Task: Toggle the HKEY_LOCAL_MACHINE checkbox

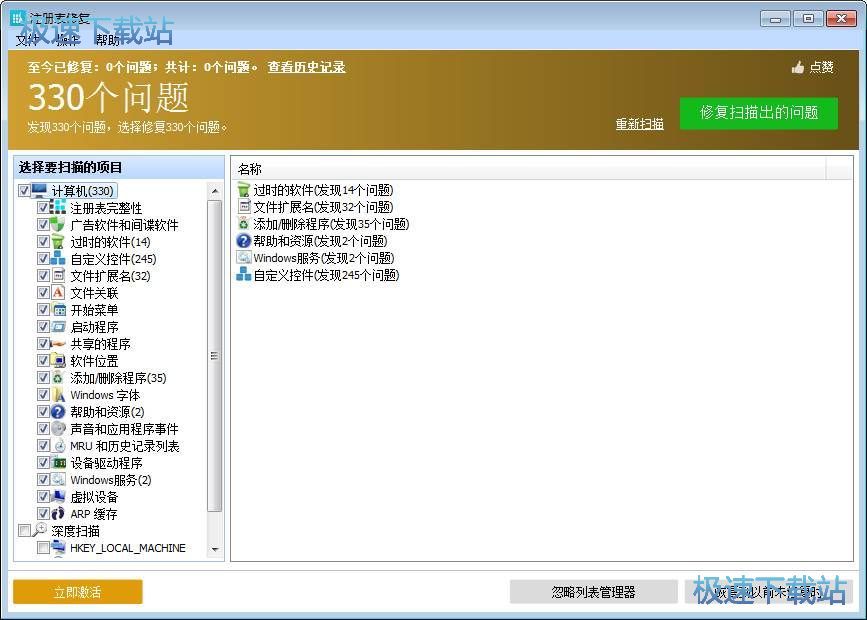Action: (x=43, y=548)
